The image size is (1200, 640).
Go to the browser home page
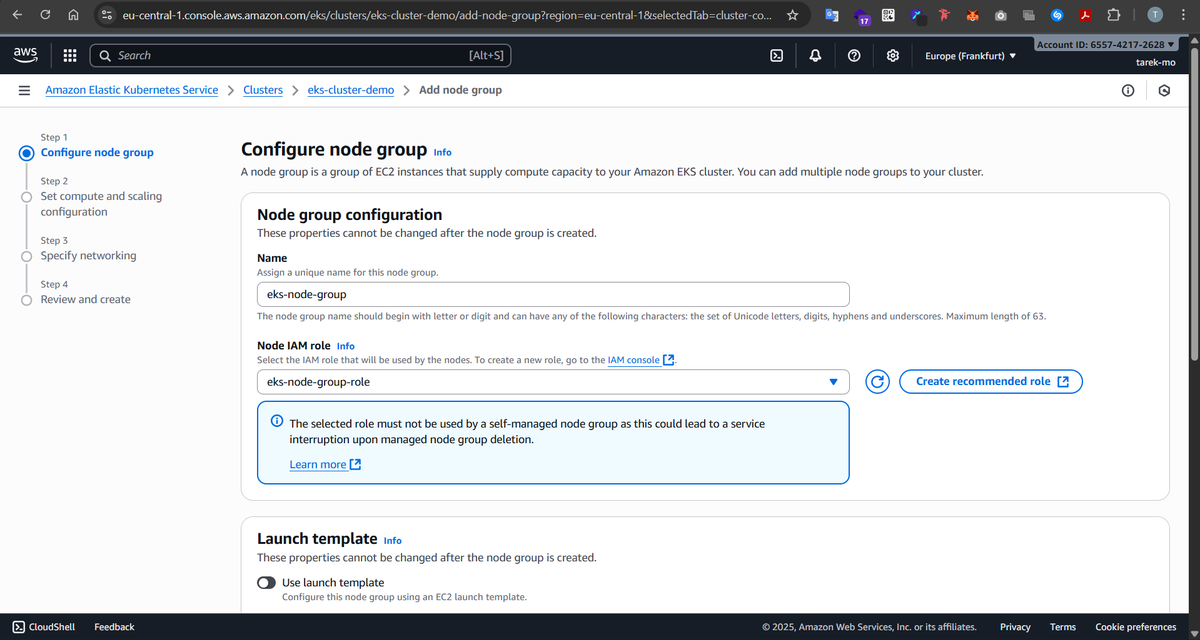73,15
